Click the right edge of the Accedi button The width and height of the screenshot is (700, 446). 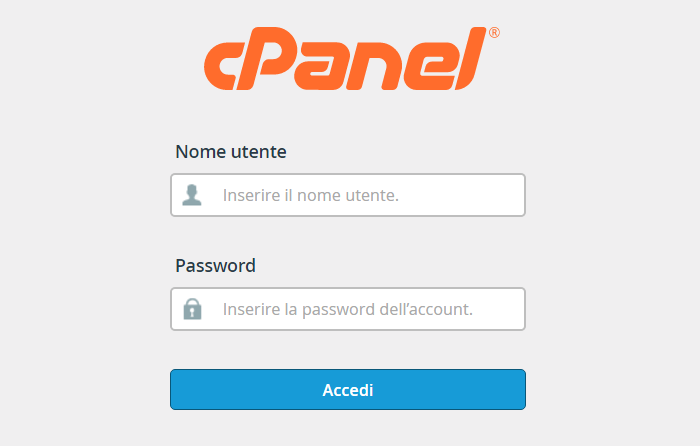[x=521, y=389]
